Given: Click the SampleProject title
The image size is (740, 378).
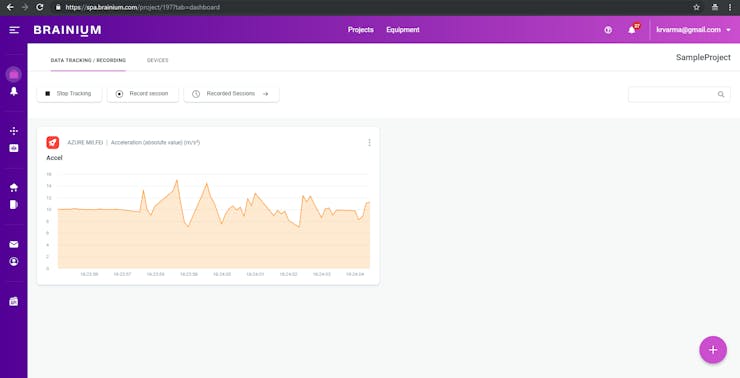Looking at the screenshot, I should click(x=703, y=58).
